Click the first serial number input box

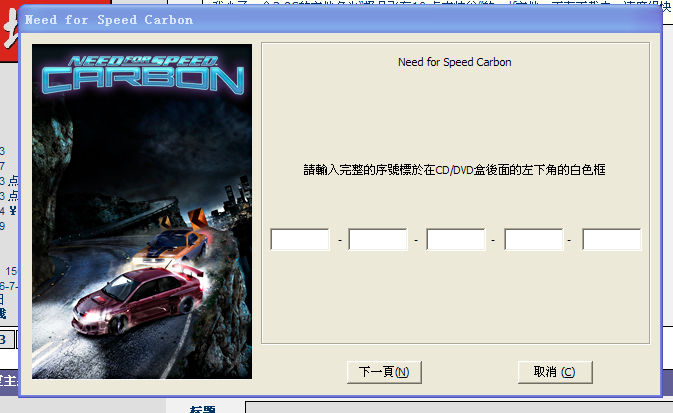[300, 239]
